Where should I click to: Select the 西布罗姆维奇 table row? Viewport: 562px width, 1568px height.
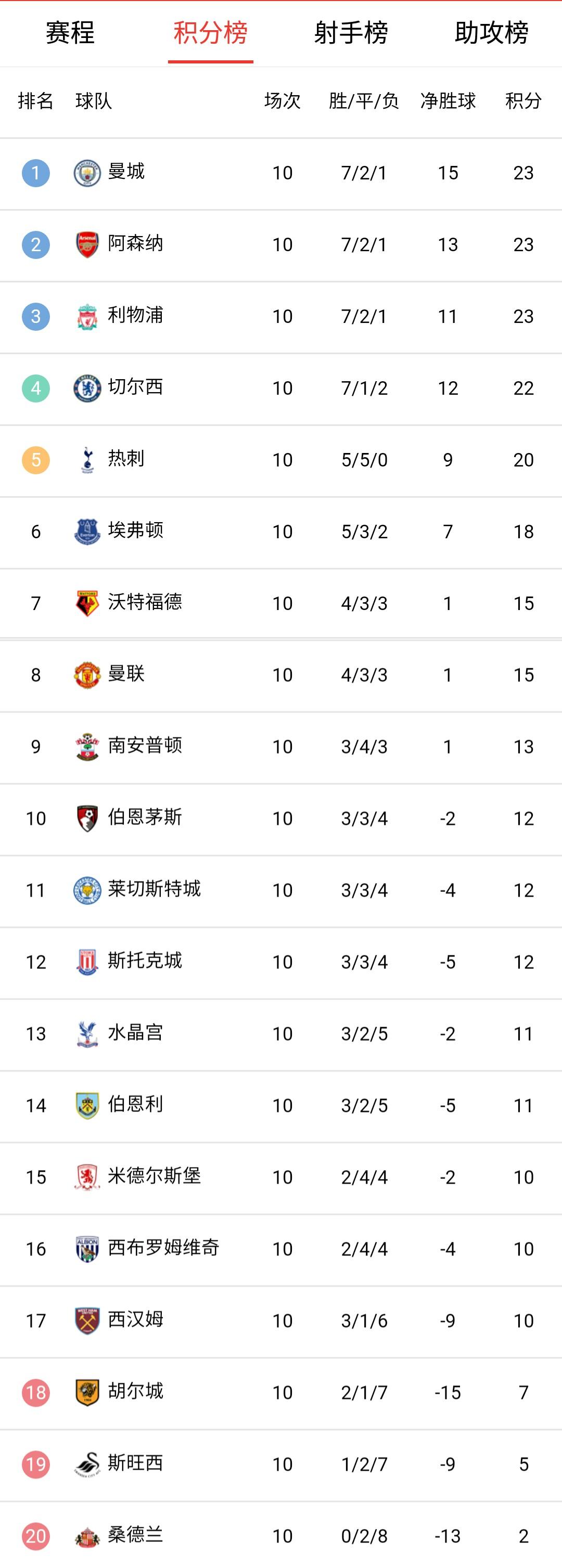coord(280,1250)
